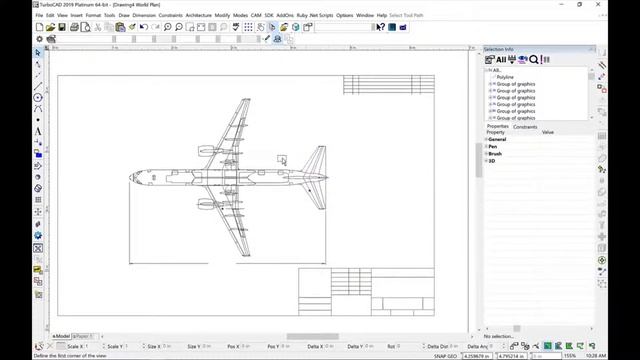
Task: Select the Point tool
Action: pos(38,120)
